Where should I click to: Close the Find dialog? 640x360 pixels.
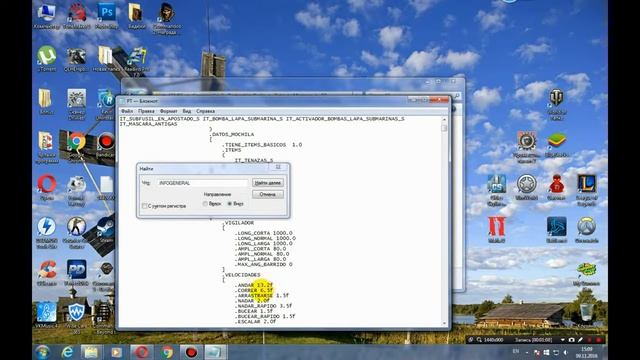click(x=278, y=167)
